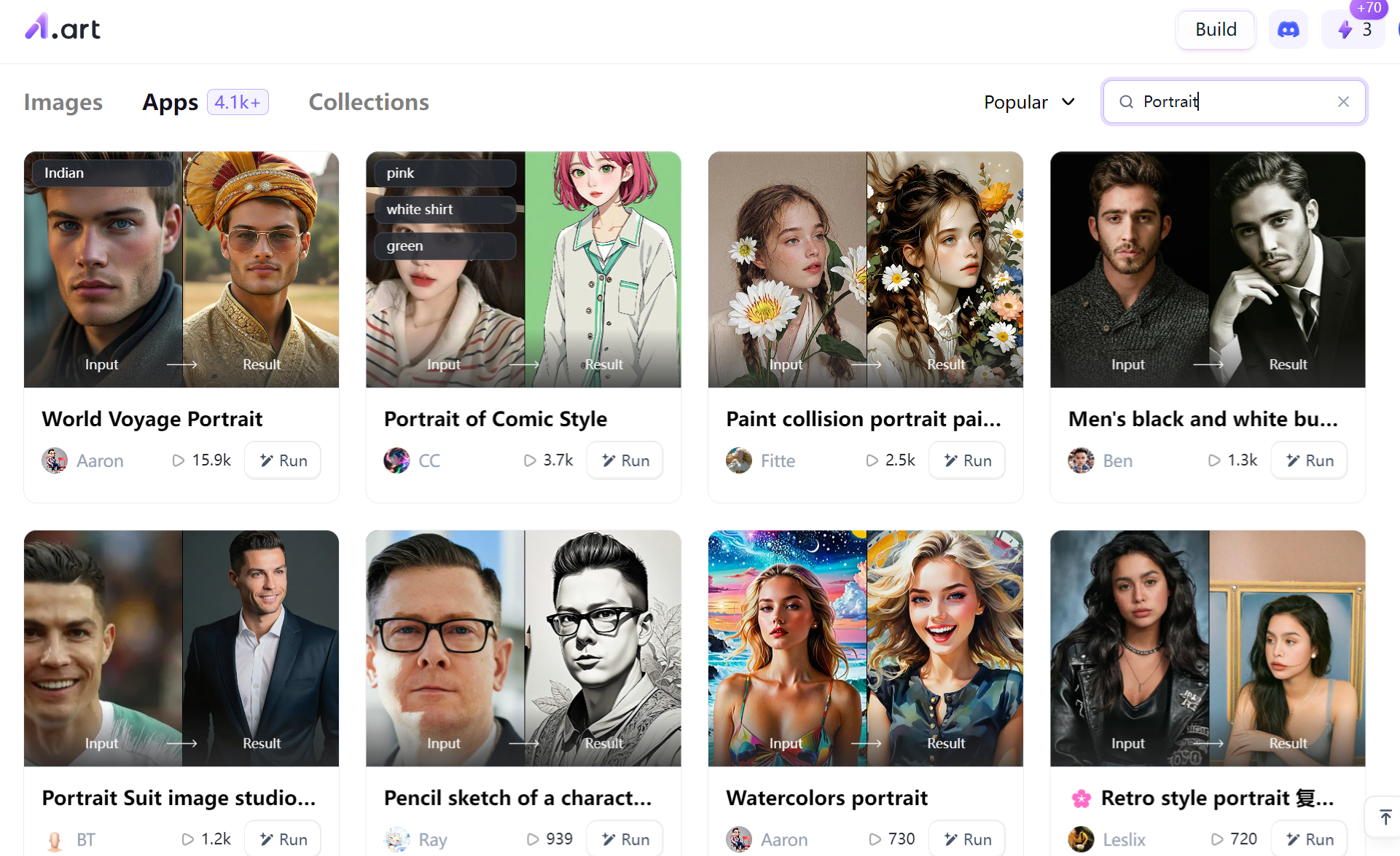Viewport: 1400px width, 856px height.
Task: Run Men's black and white app
Action: (x=1309, y=460)
